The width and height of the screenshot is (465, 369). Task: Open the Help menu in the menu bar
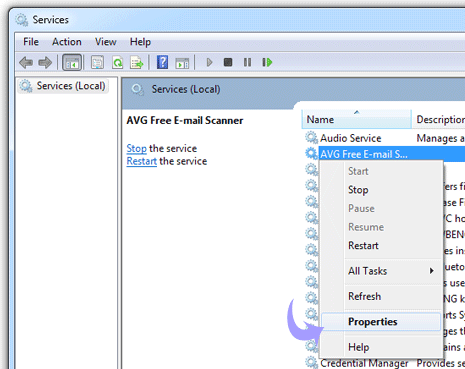[140, 42]
